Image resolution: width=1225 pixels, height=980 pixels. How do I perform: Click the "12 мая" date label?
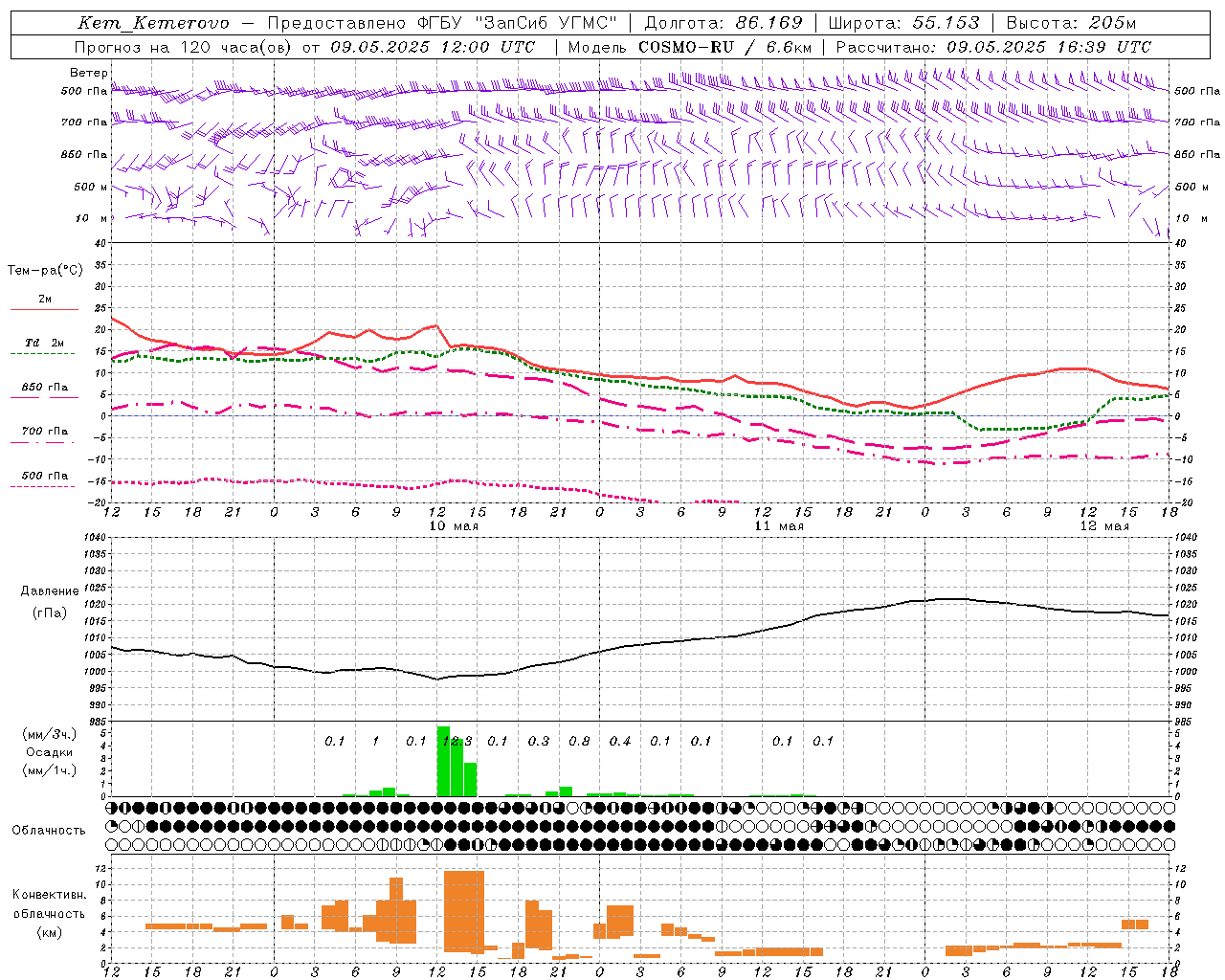[x=1103, y=526]
